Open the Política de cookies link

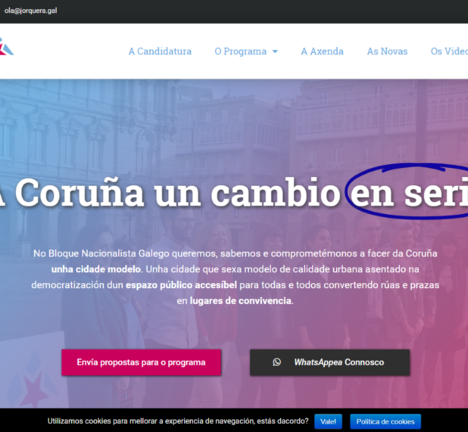click(x=385, y=422)
